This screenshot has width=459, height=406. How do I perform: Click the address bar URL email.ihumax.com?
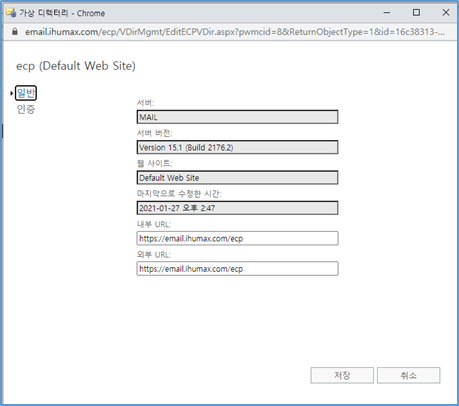235,32
